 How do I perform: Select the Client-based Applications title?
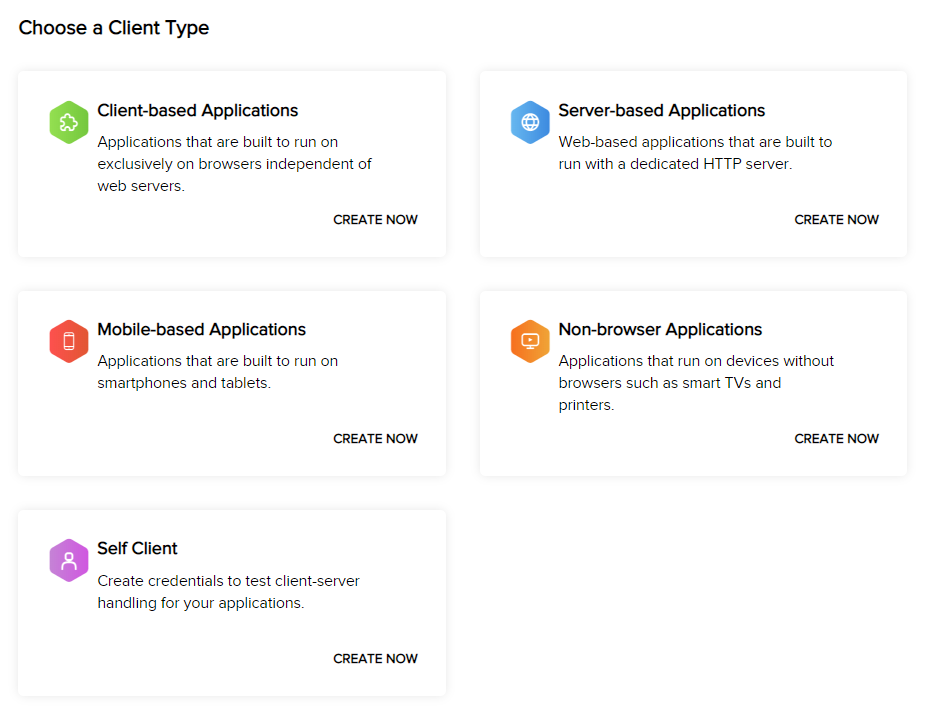pyautogui.click(x=197, y=110)
